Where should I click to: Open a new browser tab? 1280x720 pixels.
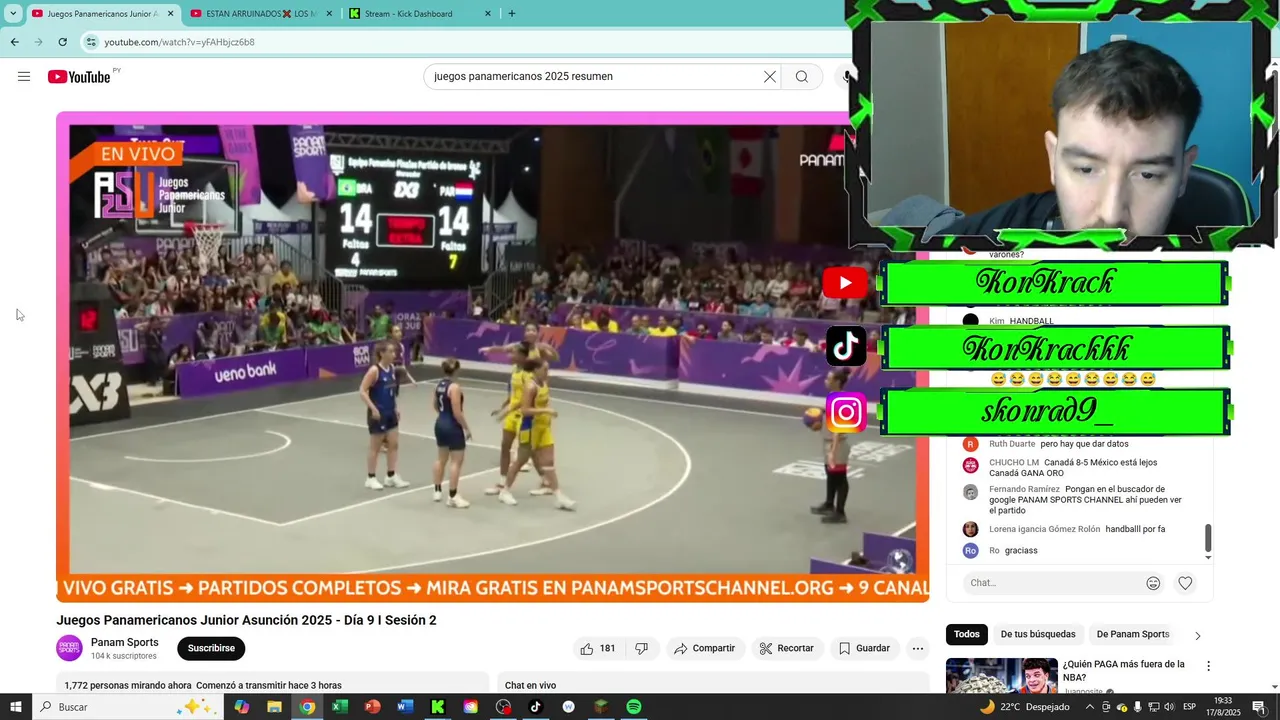[x=512, y=14]
